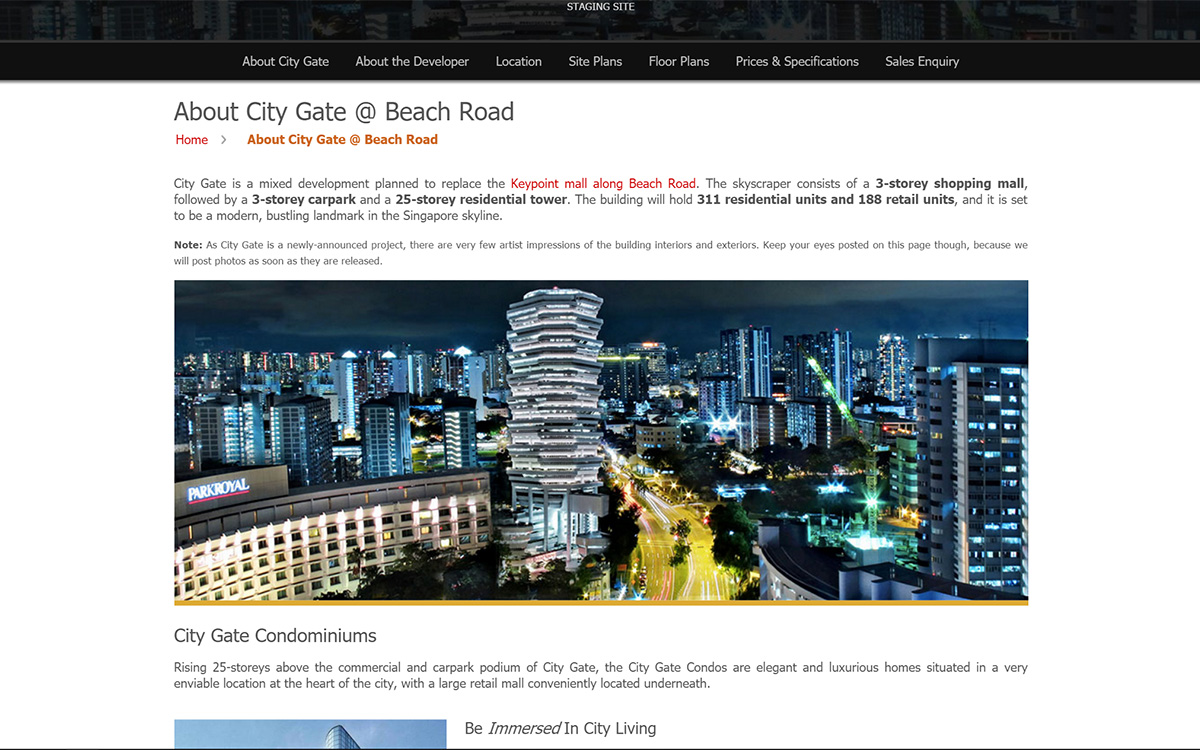
Task: Click the partially shown building thumbnail
Action: pyautogui.click(x=310, y=734)
